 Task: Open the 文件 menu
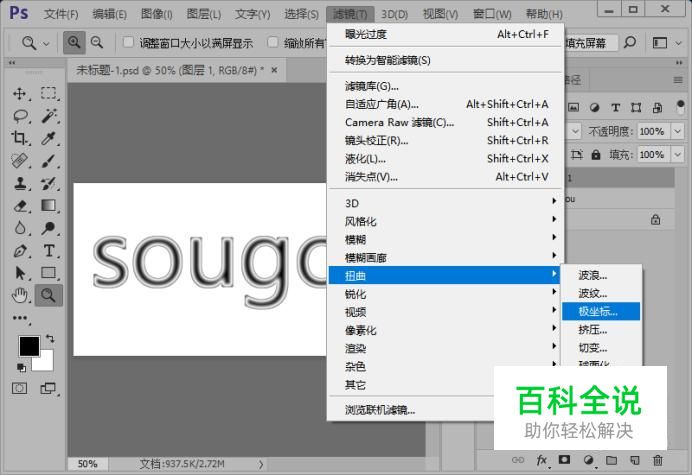pyautogui.click(x=61, y=14)
